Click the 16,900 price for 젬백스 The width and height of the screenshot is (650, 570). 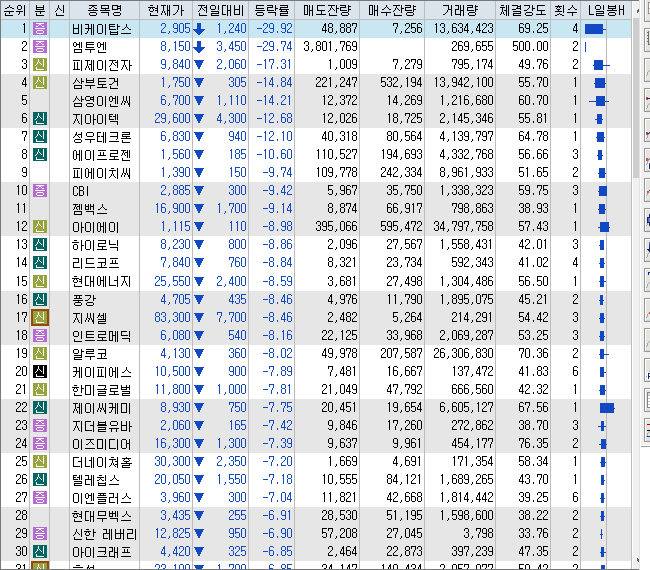pos(172,209)
